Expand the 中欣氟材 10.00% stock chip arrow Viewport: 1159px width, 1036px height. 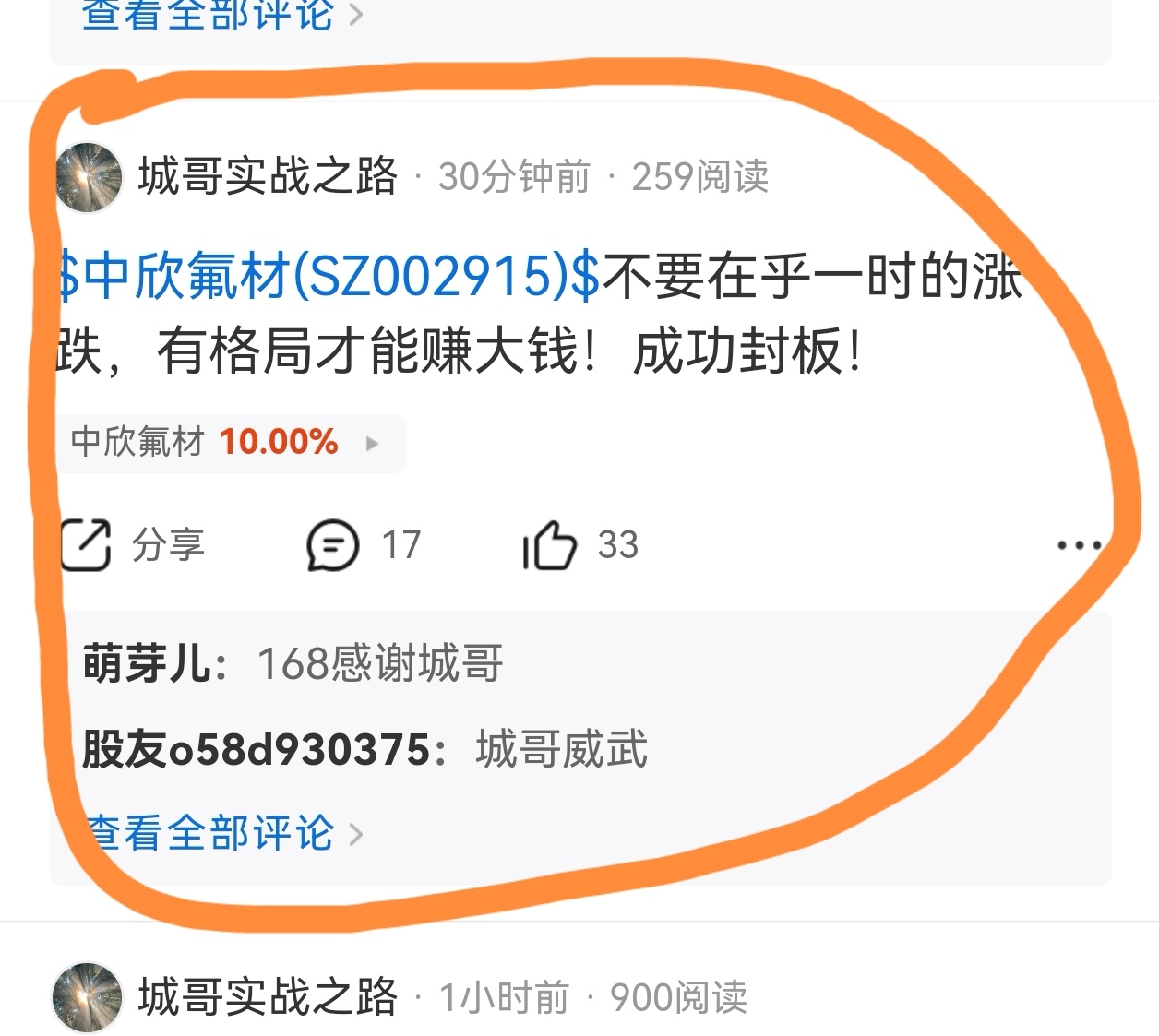pos(373,443)
